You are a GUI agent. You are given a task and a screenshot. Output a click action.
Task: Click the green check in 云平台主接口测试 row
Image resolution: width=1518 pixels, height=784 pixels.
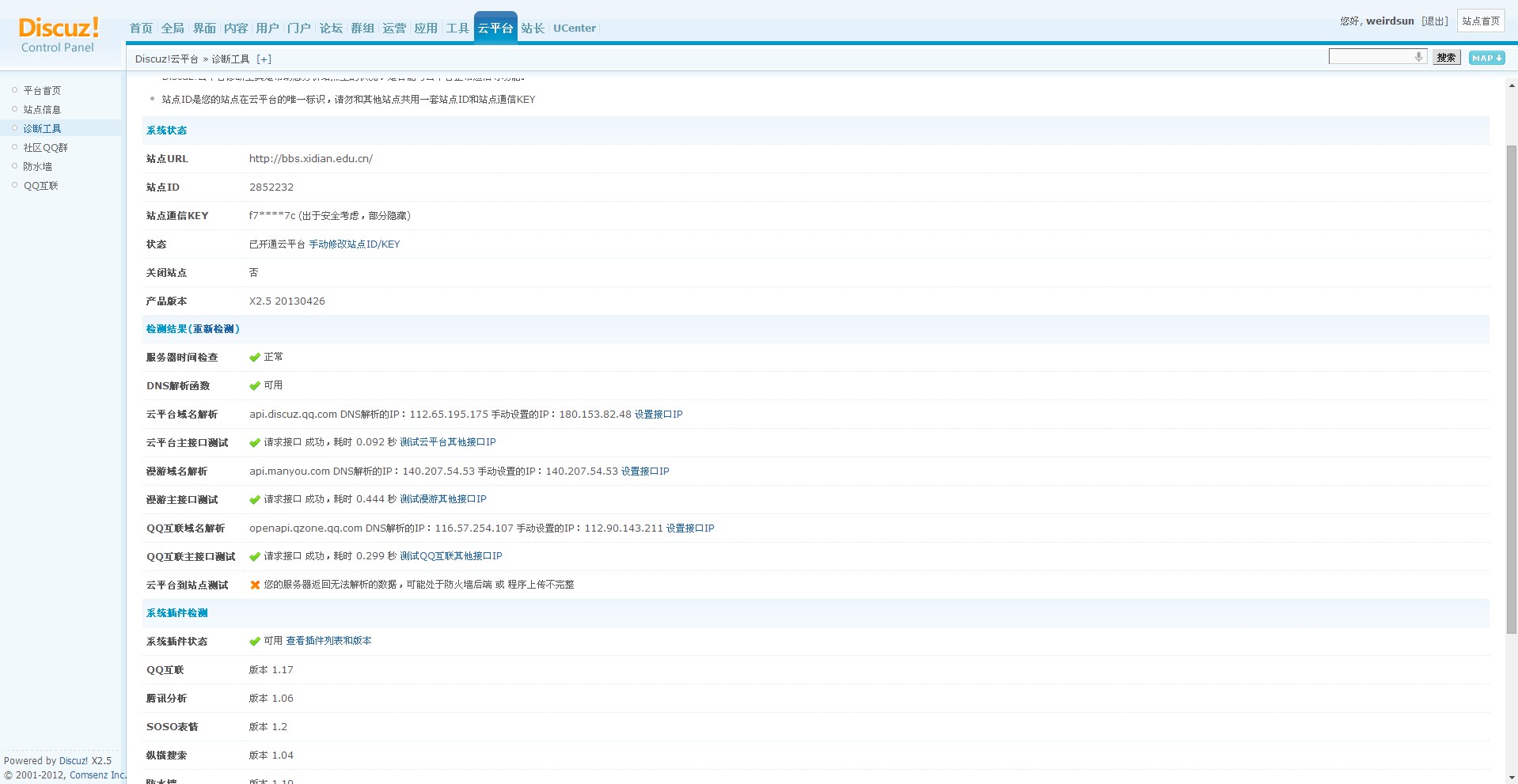click(x=255, y=443)
